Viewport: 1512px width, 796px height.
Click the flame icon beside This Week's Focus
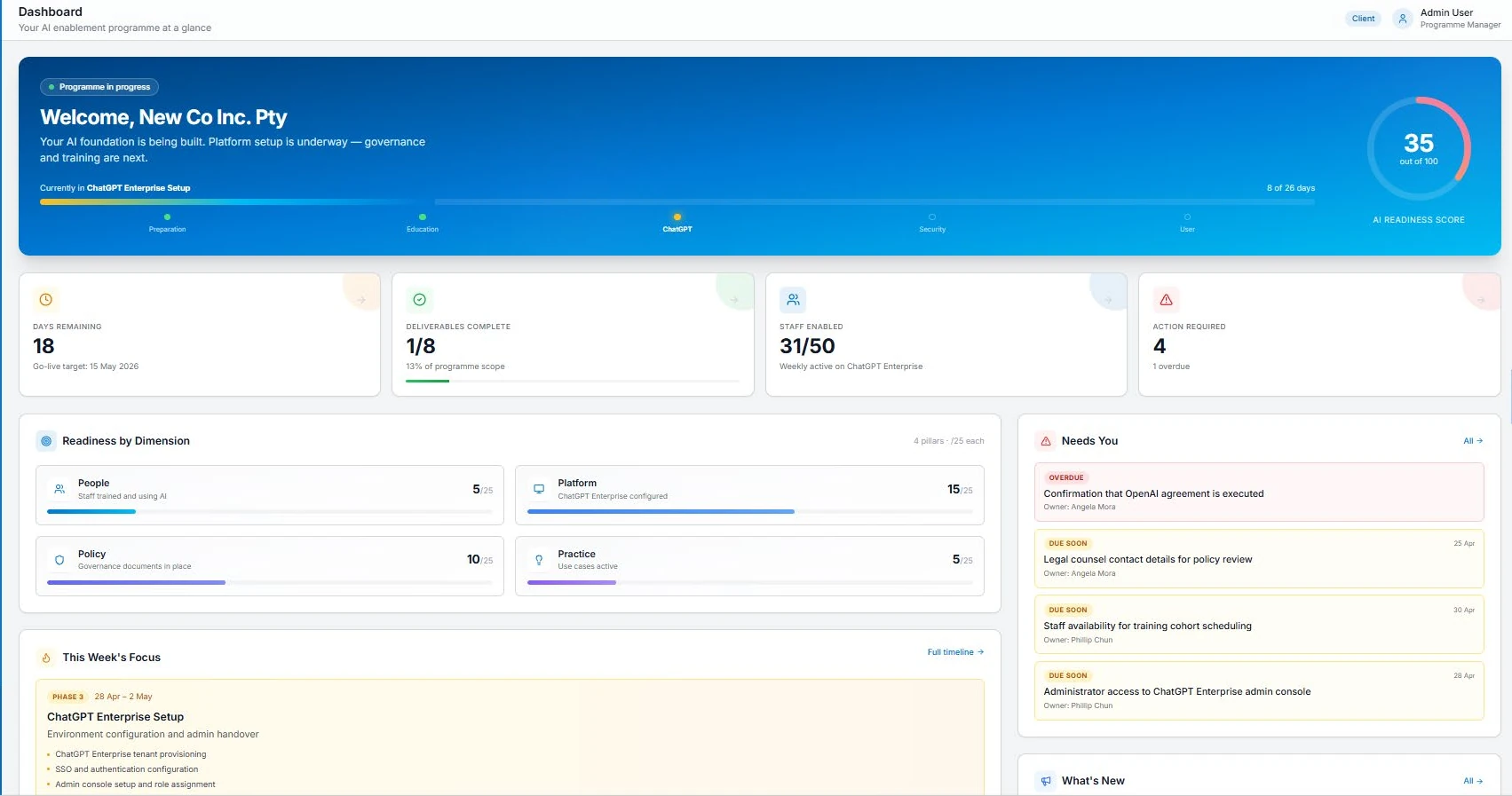[x=46, y=658]
